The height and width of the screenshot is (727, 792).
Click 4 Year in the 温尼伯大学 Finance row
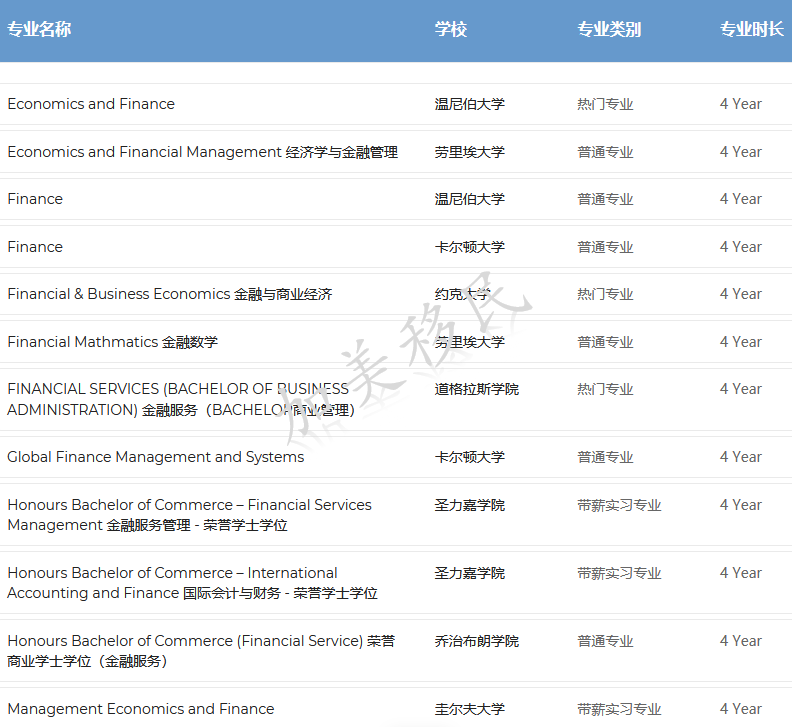pyautogui.click(x=740, y=199)
